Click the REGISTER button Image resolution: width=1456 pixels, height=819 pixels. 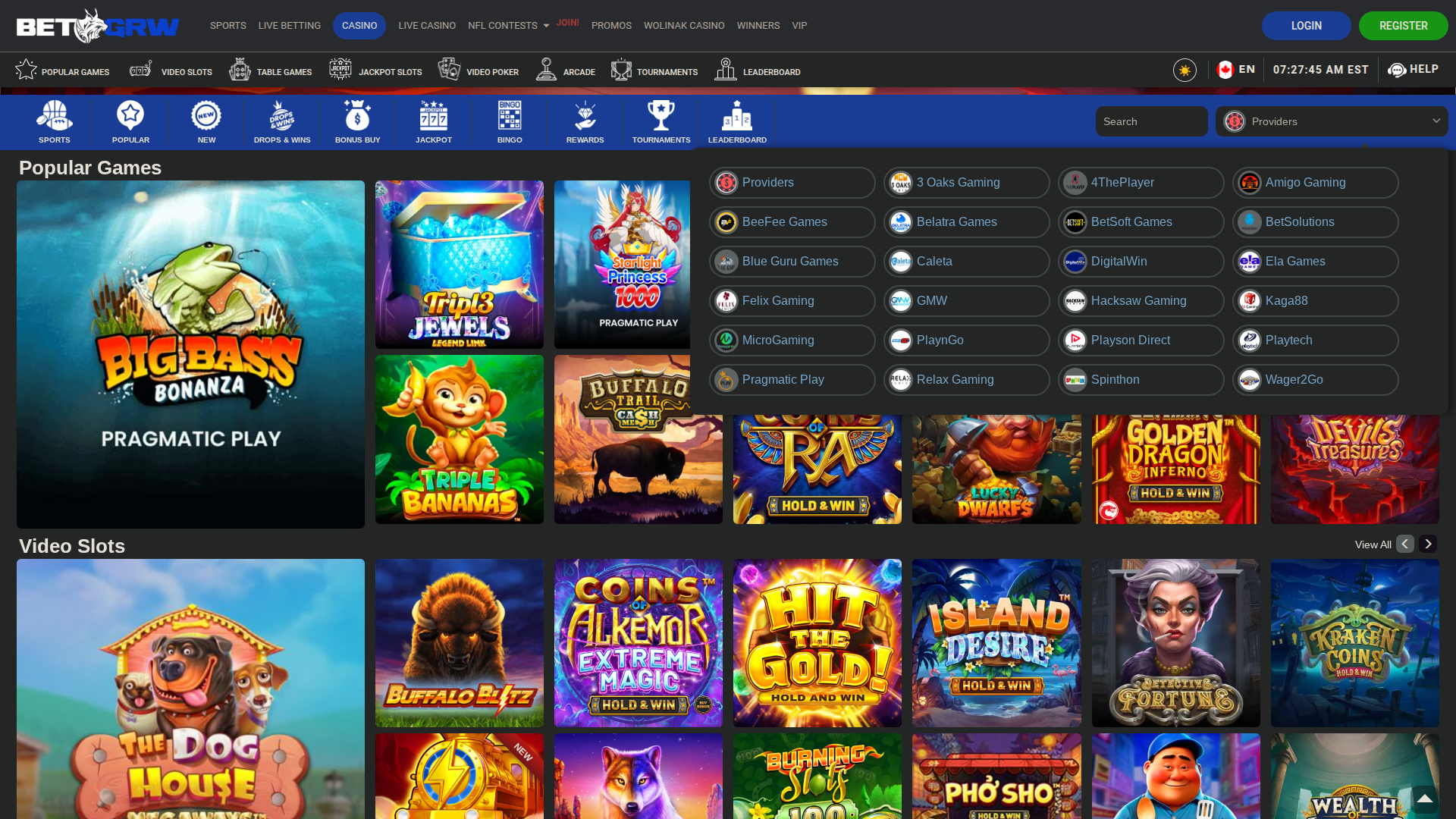pyautogui.click(x=1403, y=25)
